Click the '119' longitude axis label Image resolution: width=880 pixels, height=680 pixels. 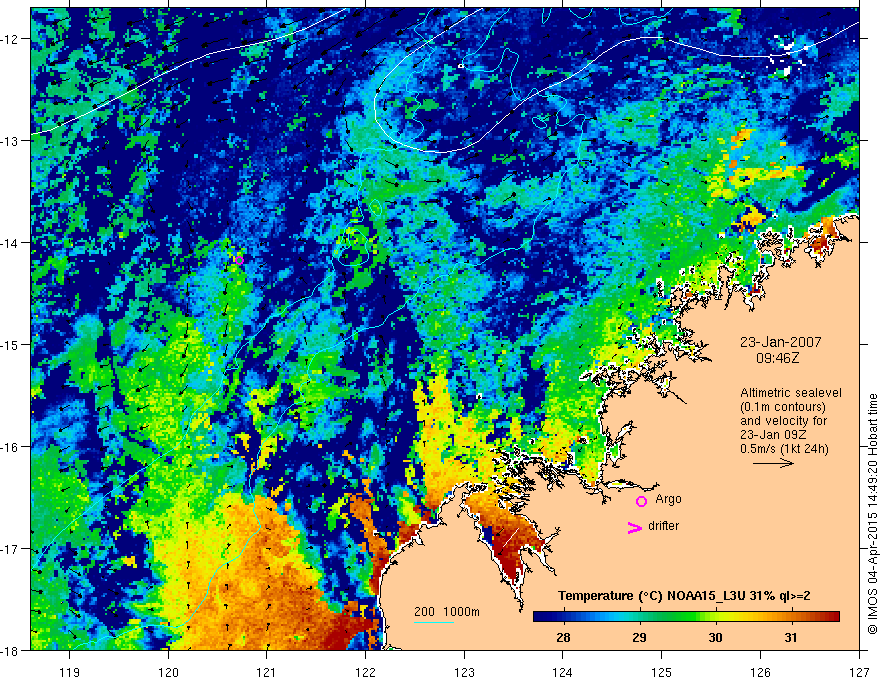[x=70, y=672]
